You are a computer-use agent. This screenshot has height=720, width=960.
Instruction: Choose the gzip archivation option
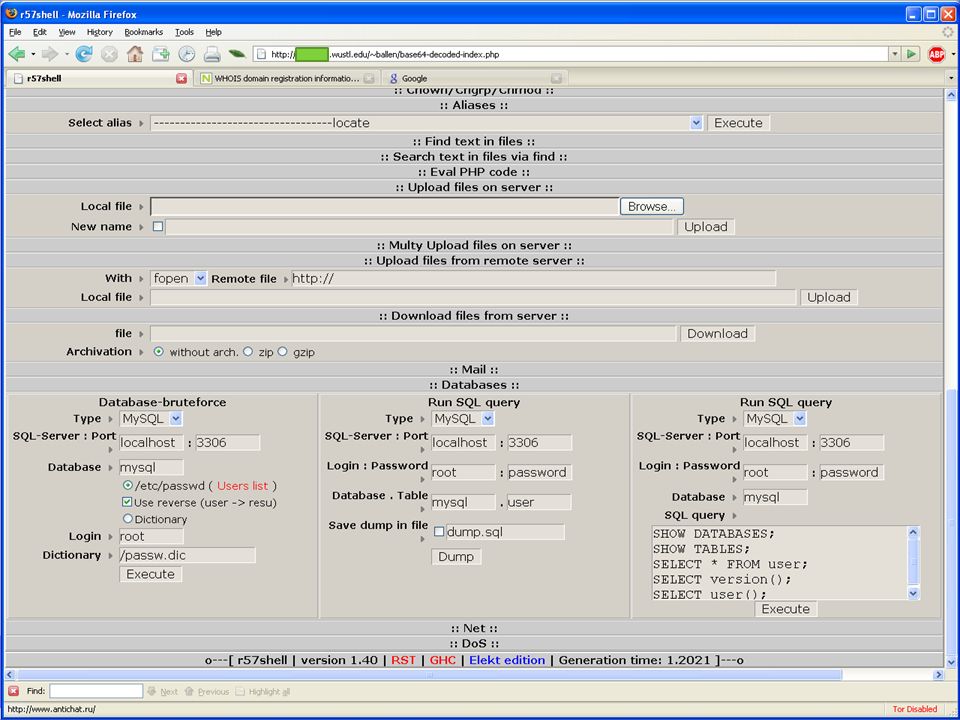pyautogui.click(x=282, y=352)
